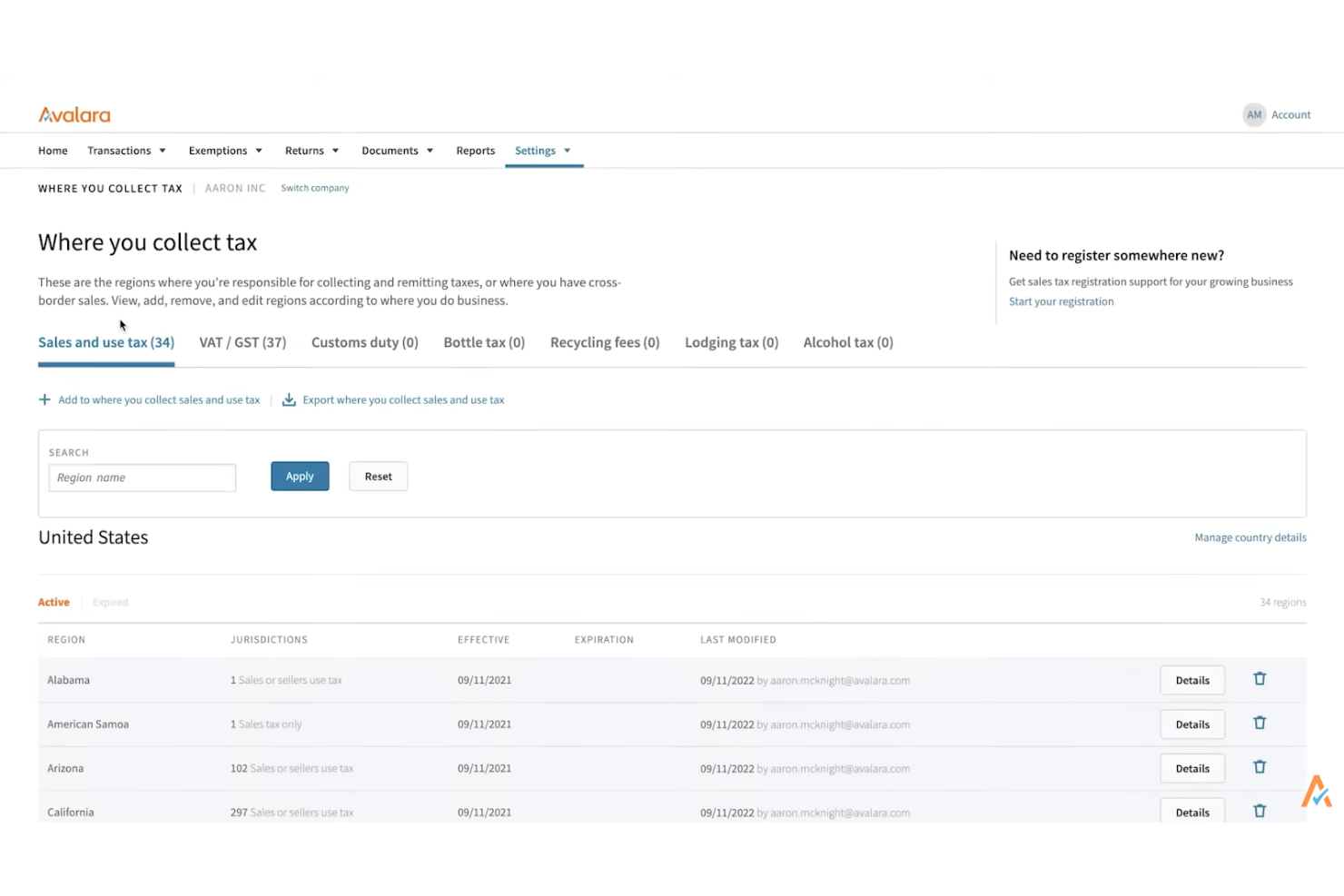The image size is (1344, 896).
Task: Click the Region name search field
Action: [x=142, y=477]
